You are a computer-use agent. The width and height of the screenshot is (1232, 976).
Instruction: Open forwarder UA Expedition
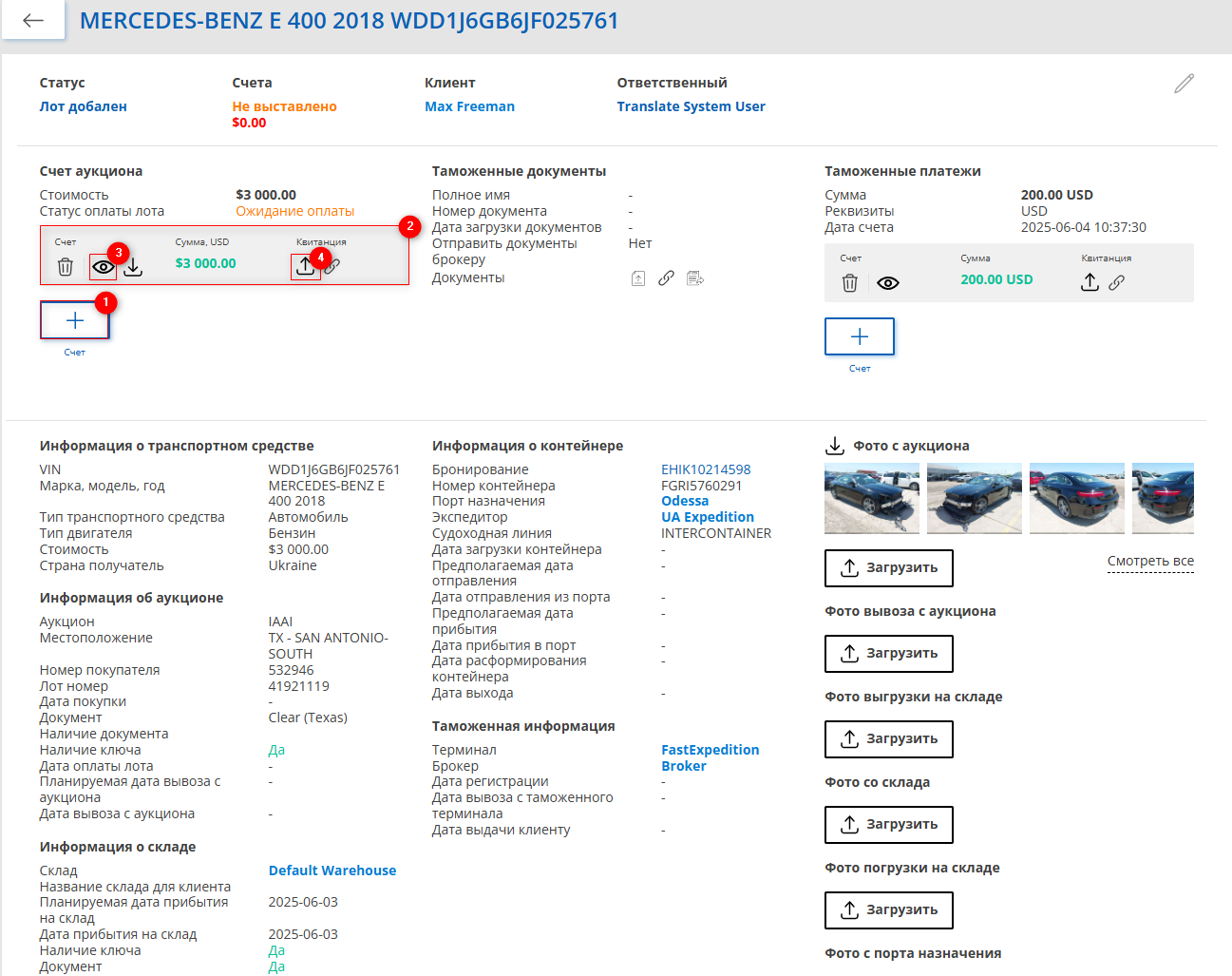pyautogui.click(x=708, y=517)
